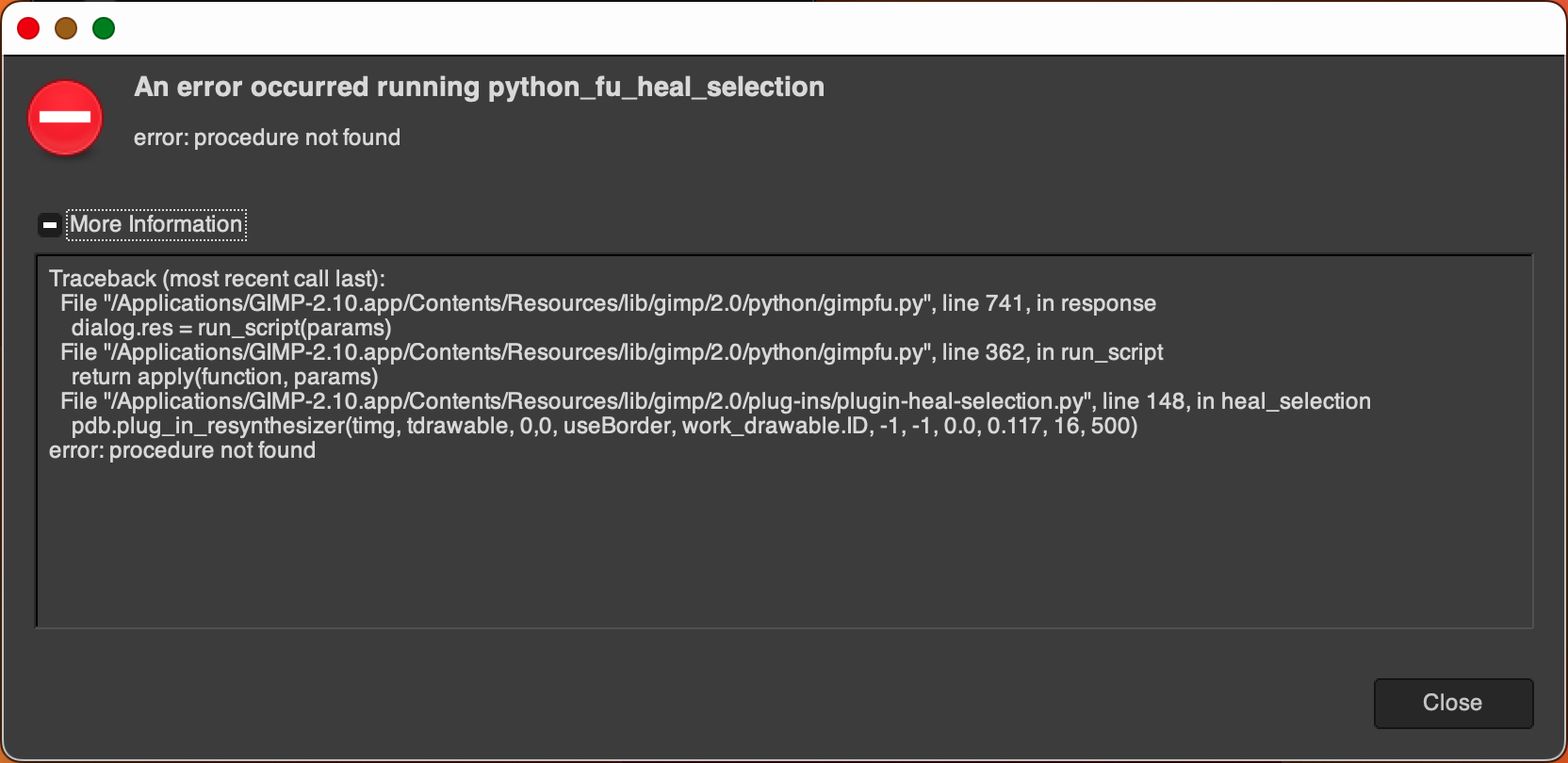Viewport: 1568px width, 763px height.
Task: Click the "dialog.res = run_script(params)" line
Action: [231, 328]
